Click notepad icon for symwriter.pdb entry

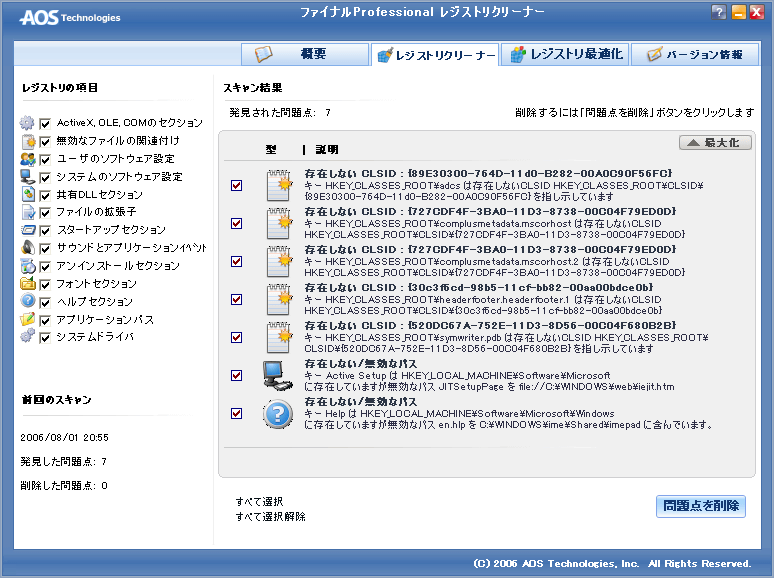[x=279, y=337]
